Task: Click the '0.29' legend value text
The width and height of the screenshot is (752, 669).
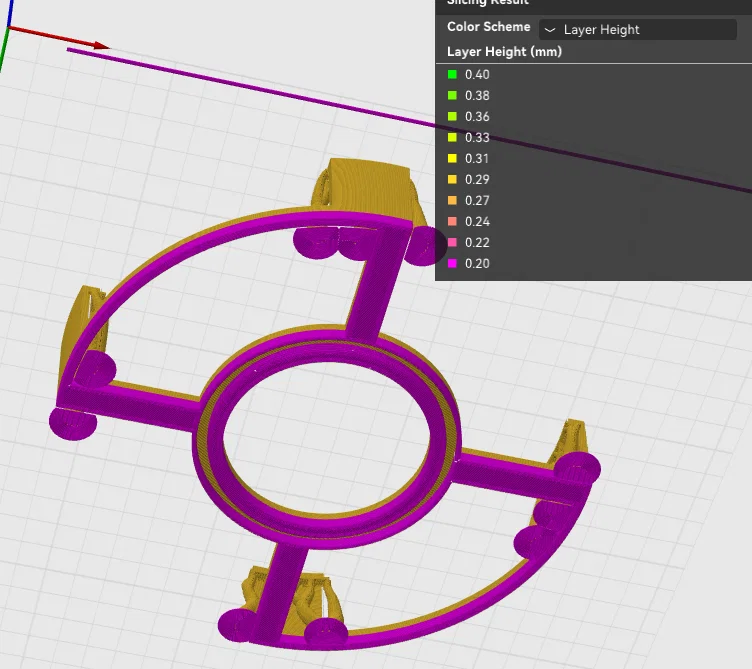Action: [477, 179]
